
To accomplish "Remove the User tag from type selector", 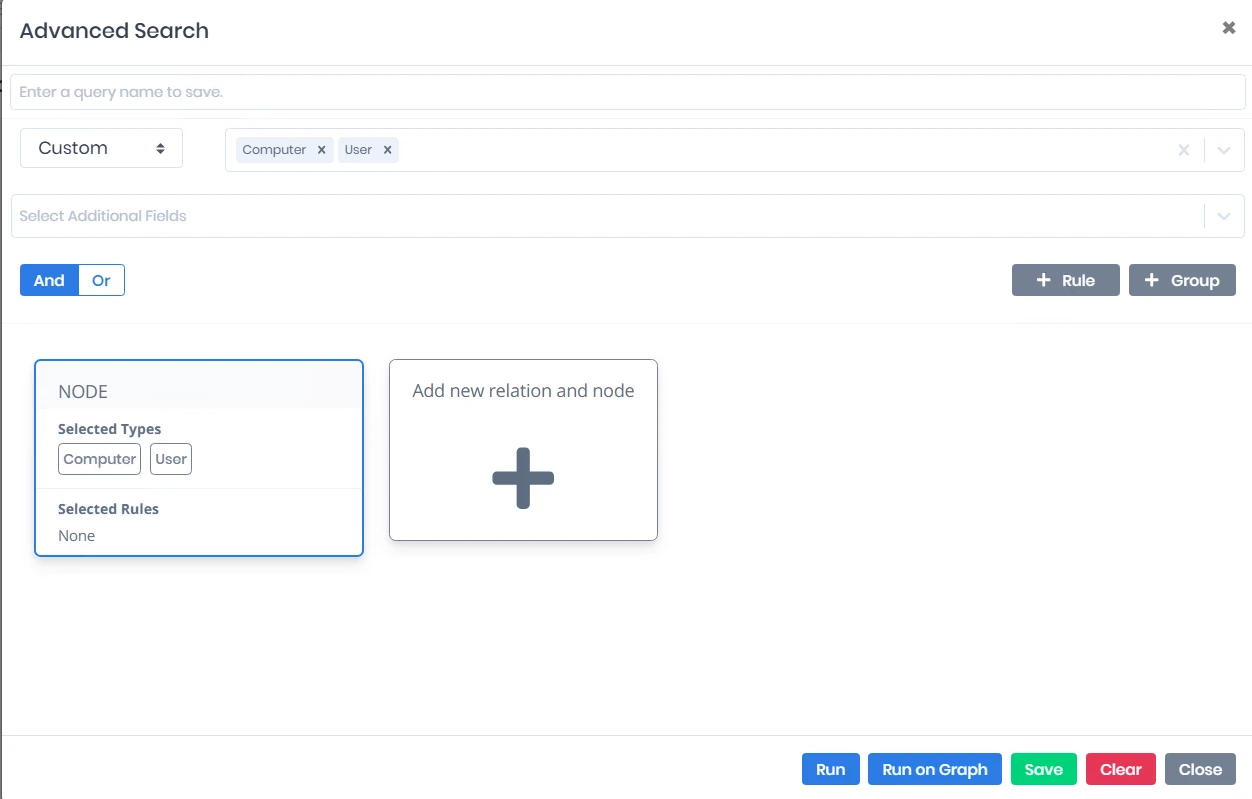I will tap(387, 150).
